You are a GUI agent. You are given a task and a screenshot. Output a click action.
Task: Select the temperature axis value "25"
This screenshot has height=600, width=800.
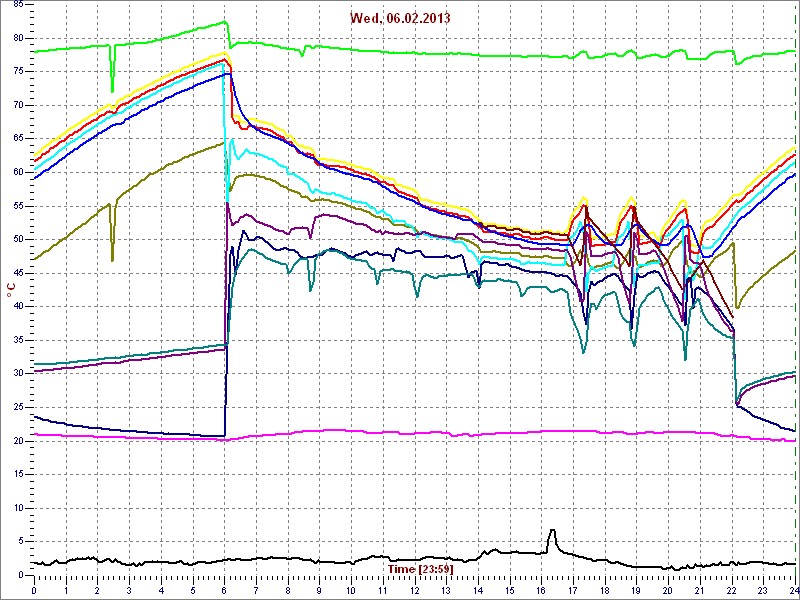click(17, 407)
